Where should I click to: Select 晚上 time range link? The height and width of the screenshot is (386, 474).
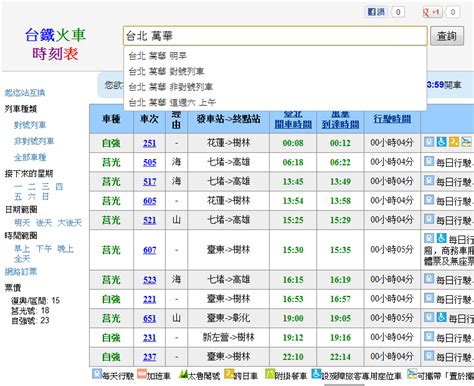click(65, 249)
